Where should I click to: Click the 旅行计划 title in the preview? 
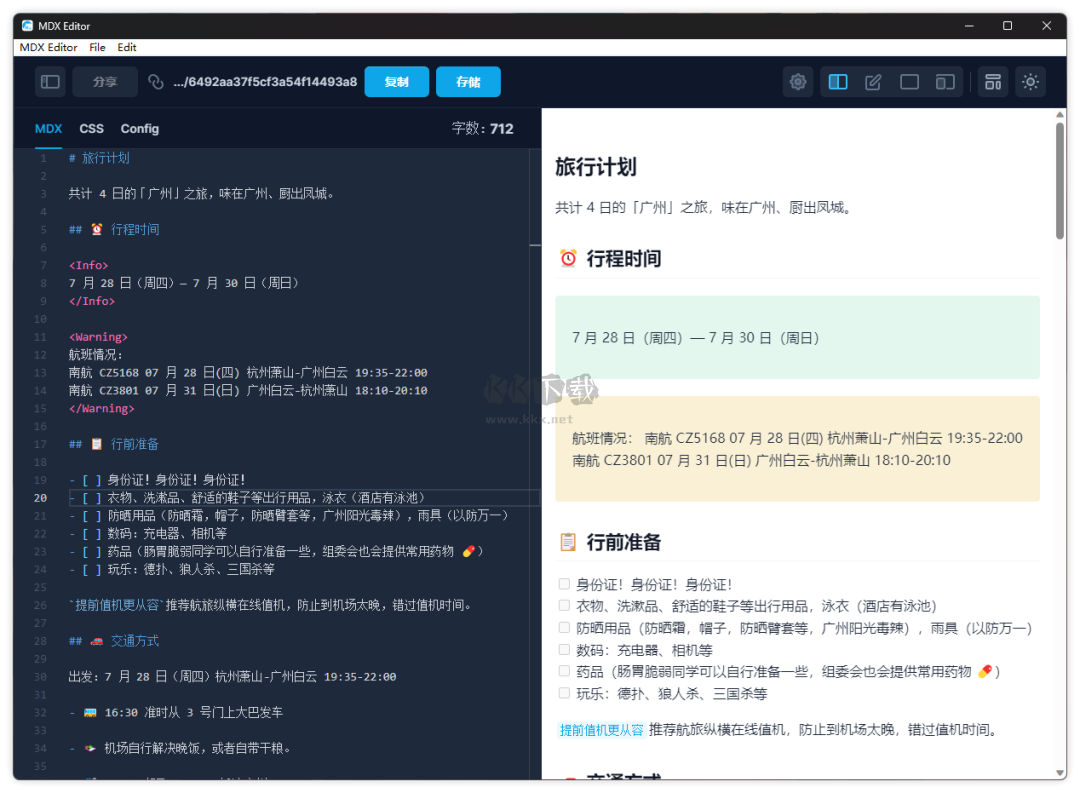pyautogui.click(x=595, y=167)
